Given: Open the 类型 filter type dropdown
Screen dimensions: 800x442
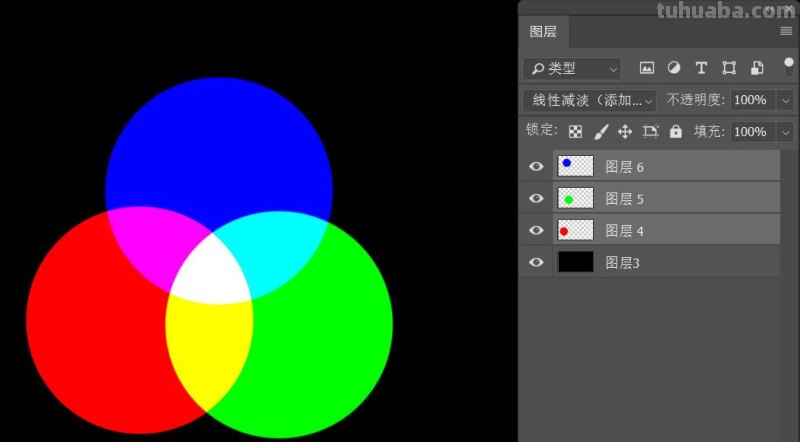Looking at the screenshot, I should (x=572, y=68).
